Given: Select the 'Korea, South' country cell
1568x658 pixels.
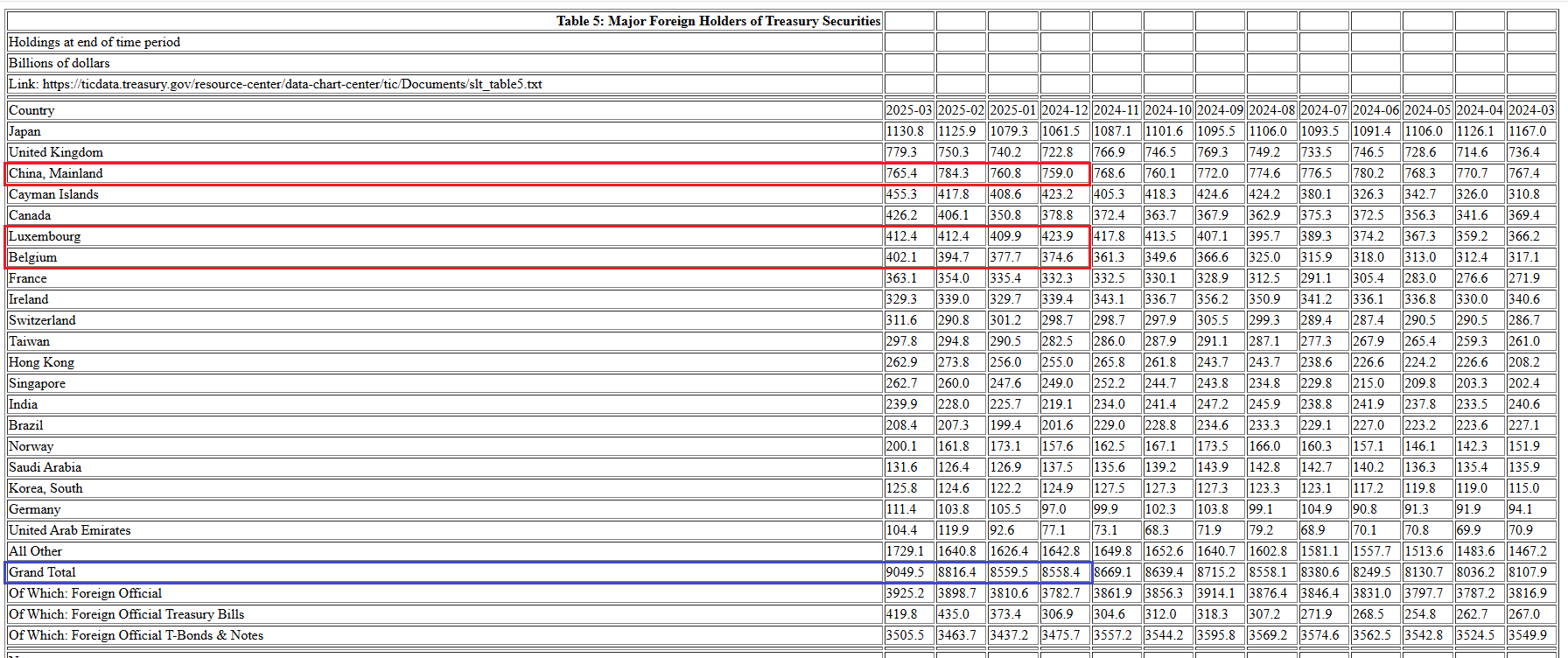Looking at the screenshot, I should click(444, 488).
